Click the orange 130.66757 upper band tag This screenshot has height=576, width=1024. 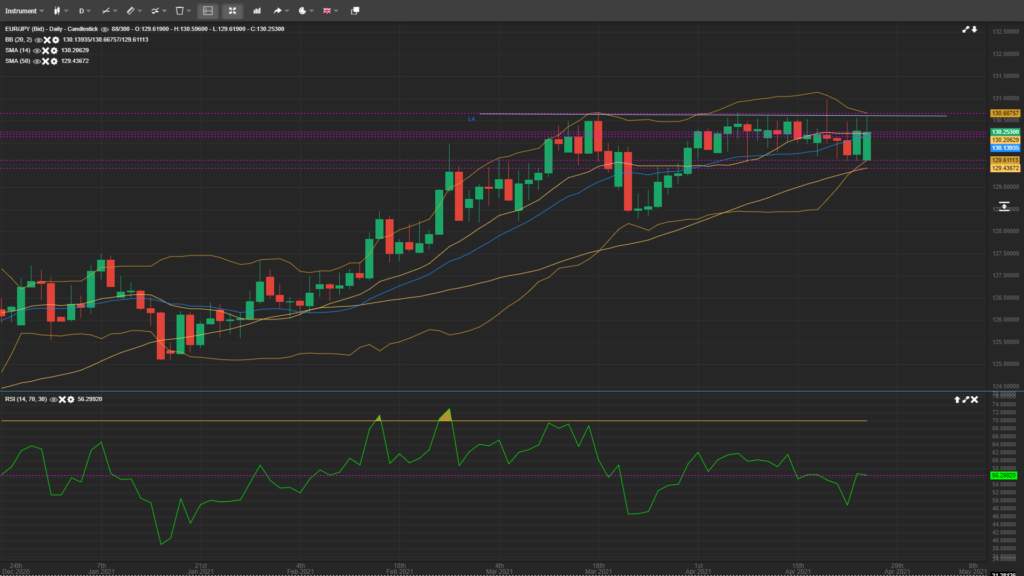(x=1005, y=114)
